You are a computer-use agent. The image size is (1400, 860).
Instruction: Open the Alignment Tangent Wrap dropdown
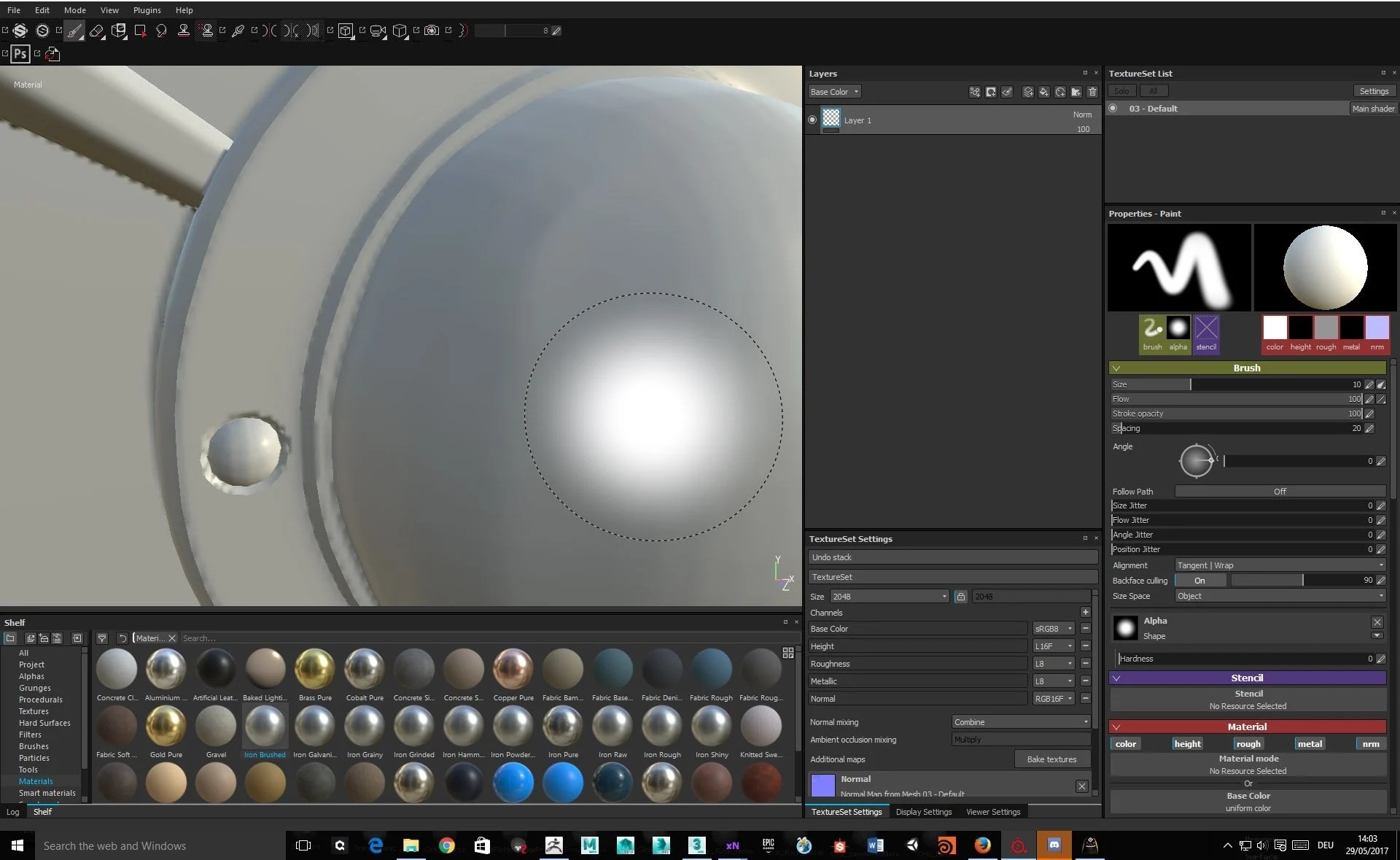pyautogui.click(x=1279, y=565)
